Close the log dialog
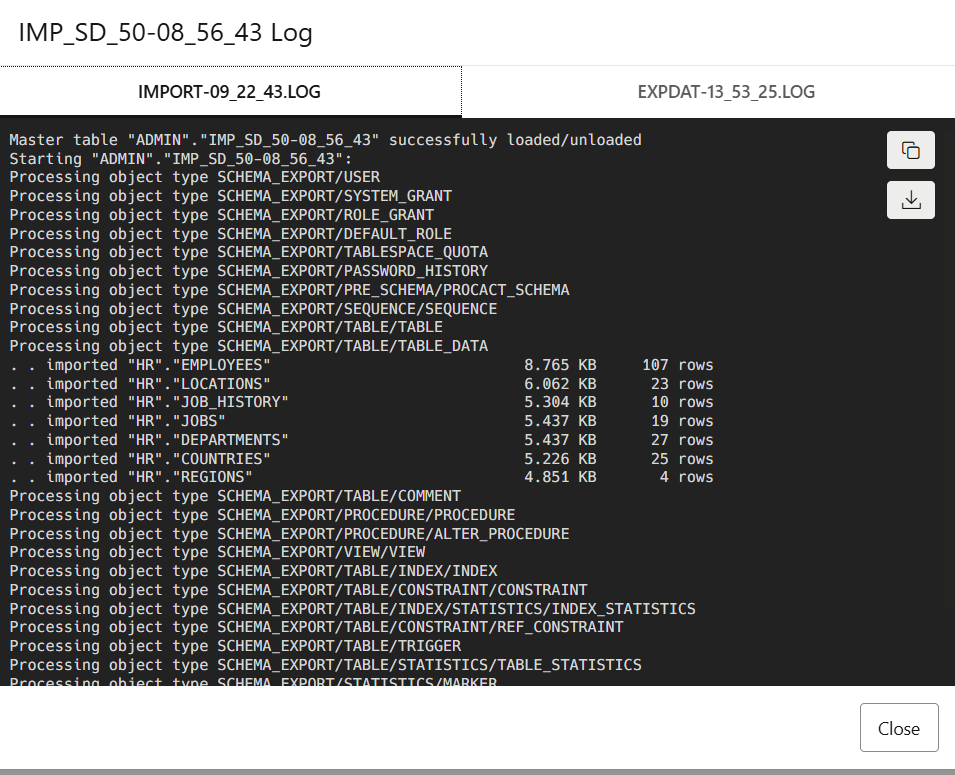This screenshot has width=955, height=775. click(x=899, y=727)
